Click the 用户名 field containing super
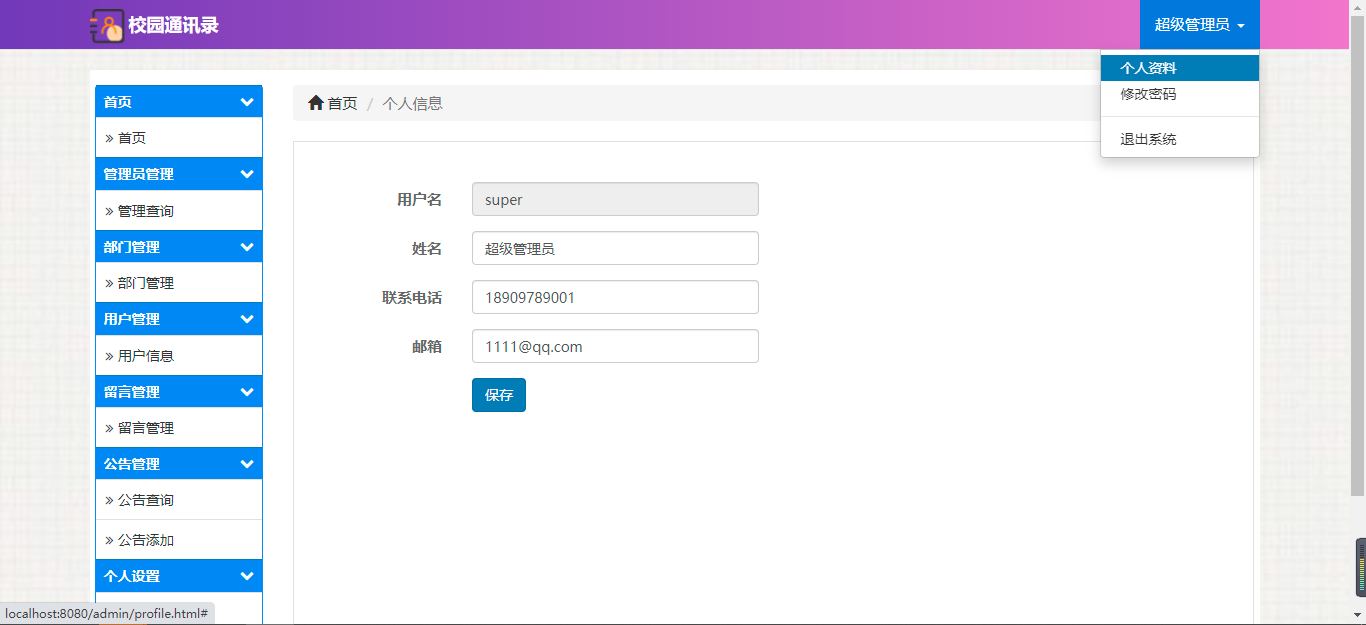Screen dimensions: 1366x625 click(615, 199)
